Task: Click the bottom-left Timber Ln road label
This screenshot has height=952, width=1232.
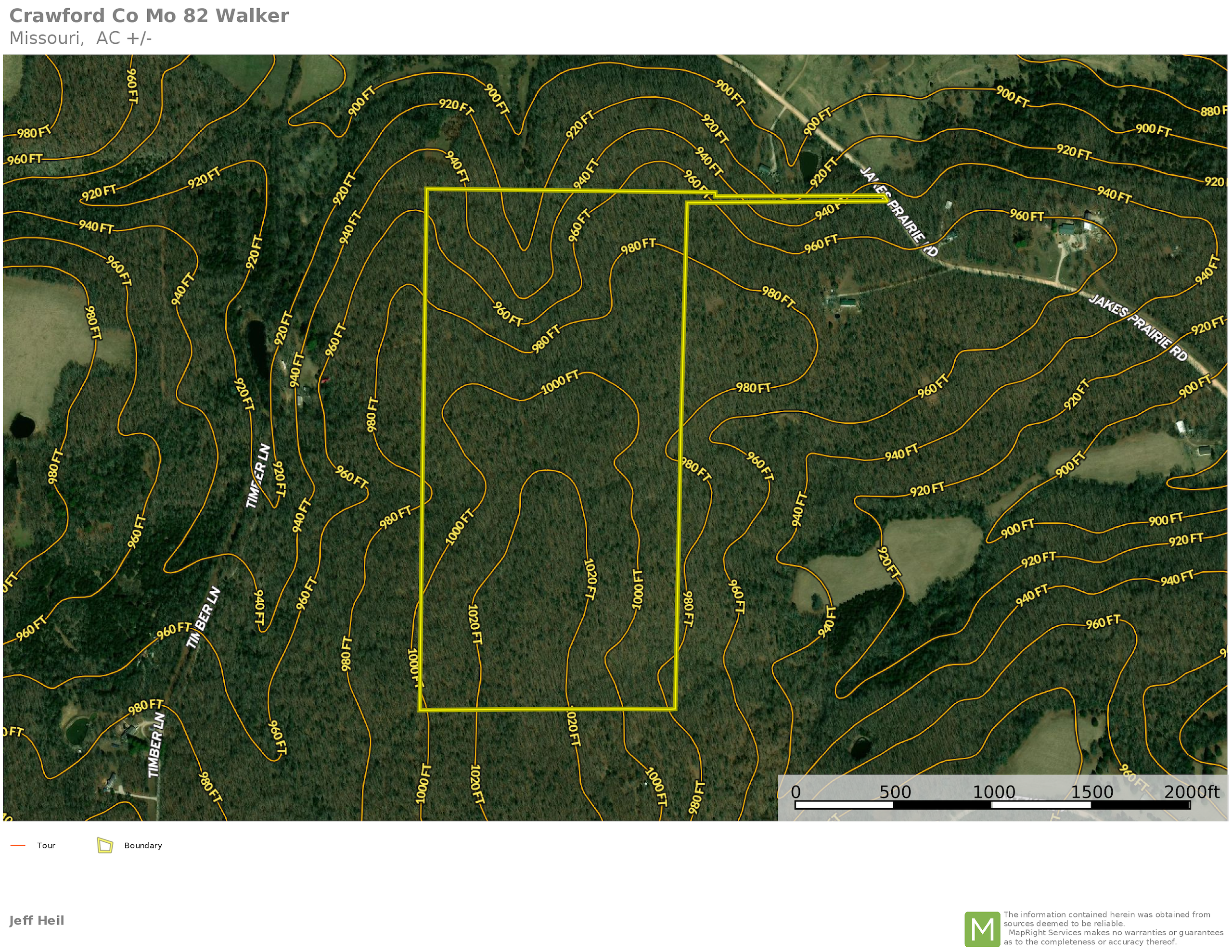Action: [156, 745]
